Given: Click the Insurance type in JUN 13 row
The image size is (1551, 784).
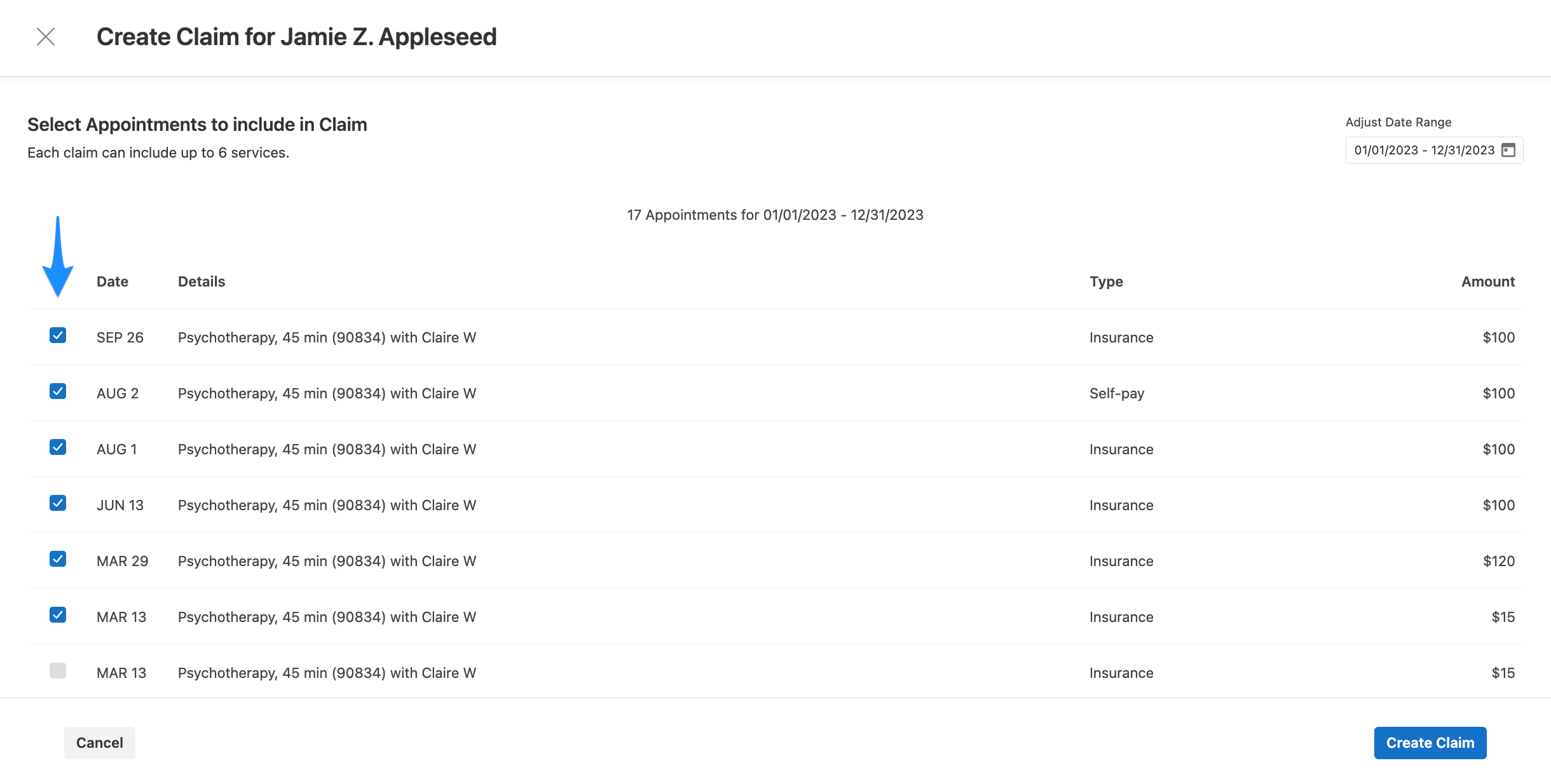Looking at the screenshot, I should (1121, 505).
